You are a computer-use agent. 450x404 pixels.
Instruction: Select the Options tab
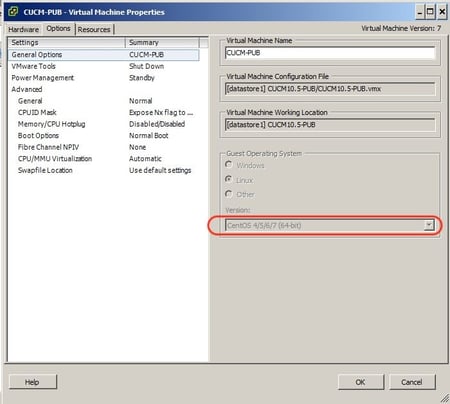coord(59,29)
